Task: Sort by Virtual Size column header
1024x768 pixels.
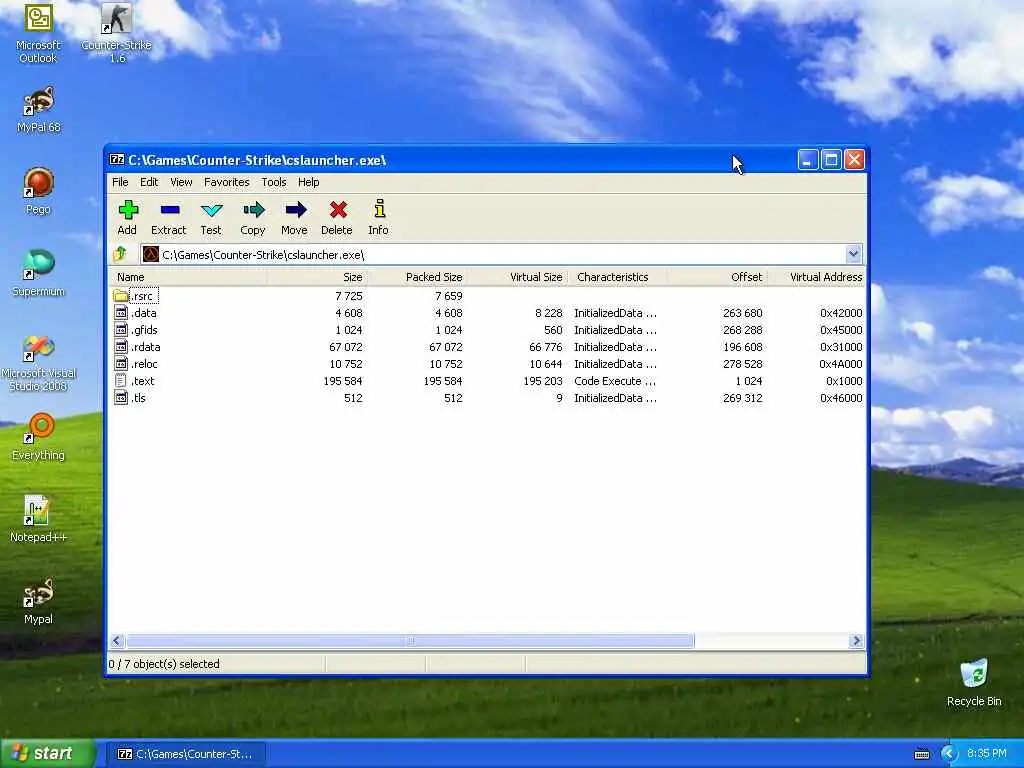Action: pos(517,277)
